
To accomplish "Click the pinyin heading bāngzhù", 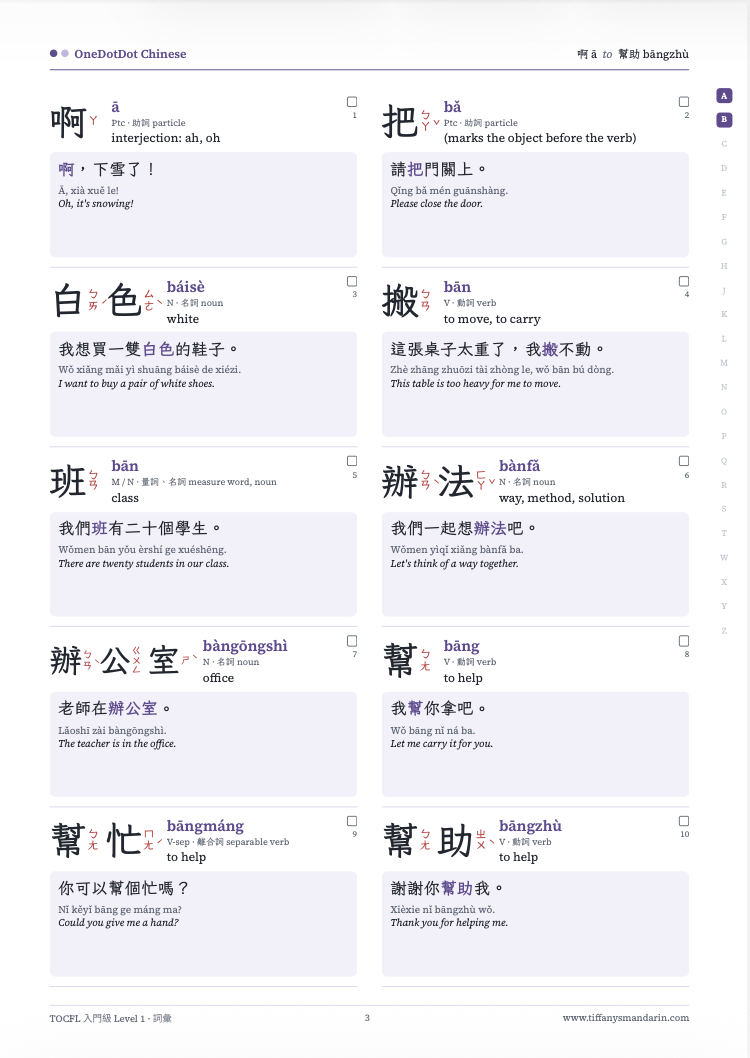I will (530, 826).
